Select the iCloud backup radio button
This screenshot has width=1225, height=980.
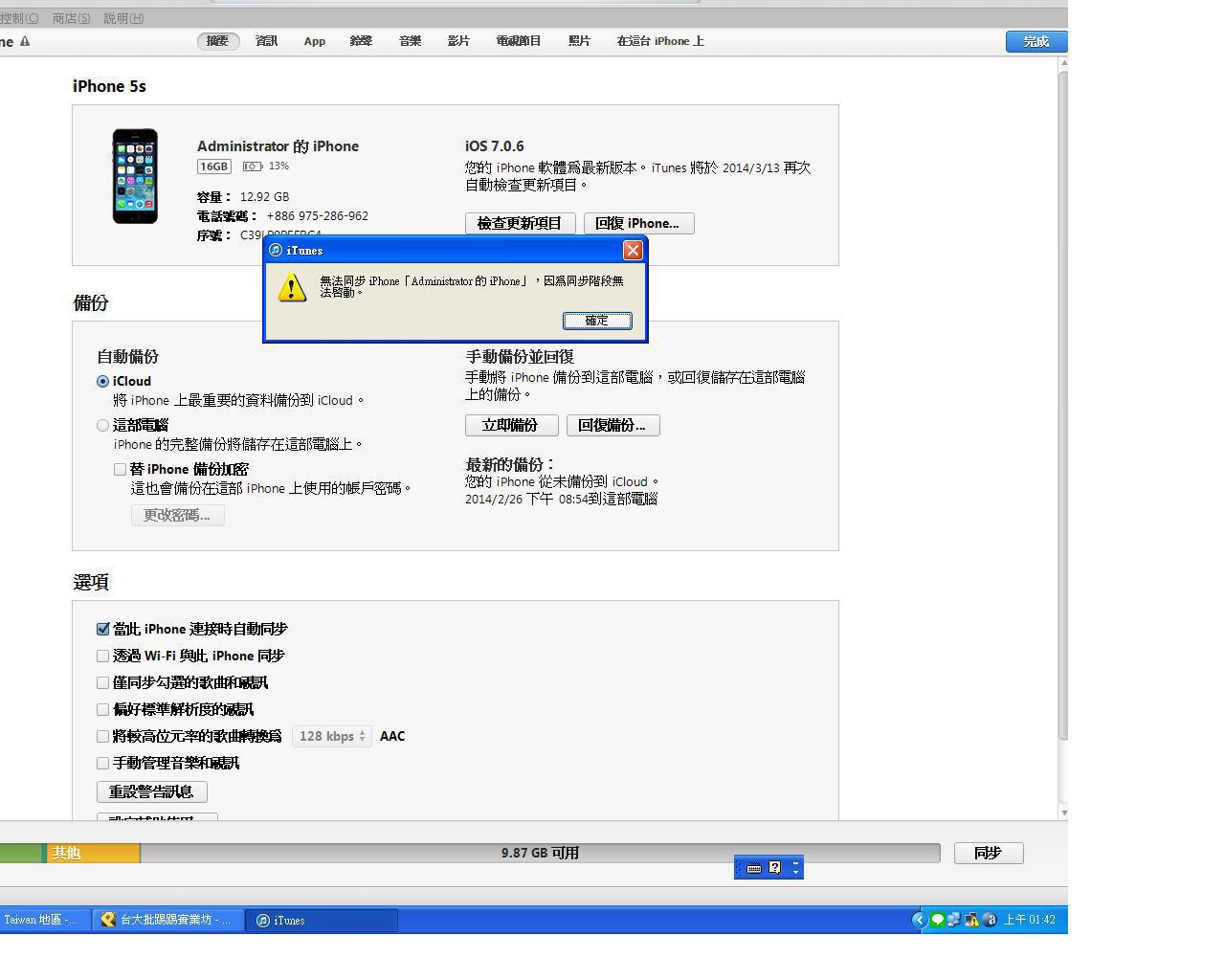point(102,381)
